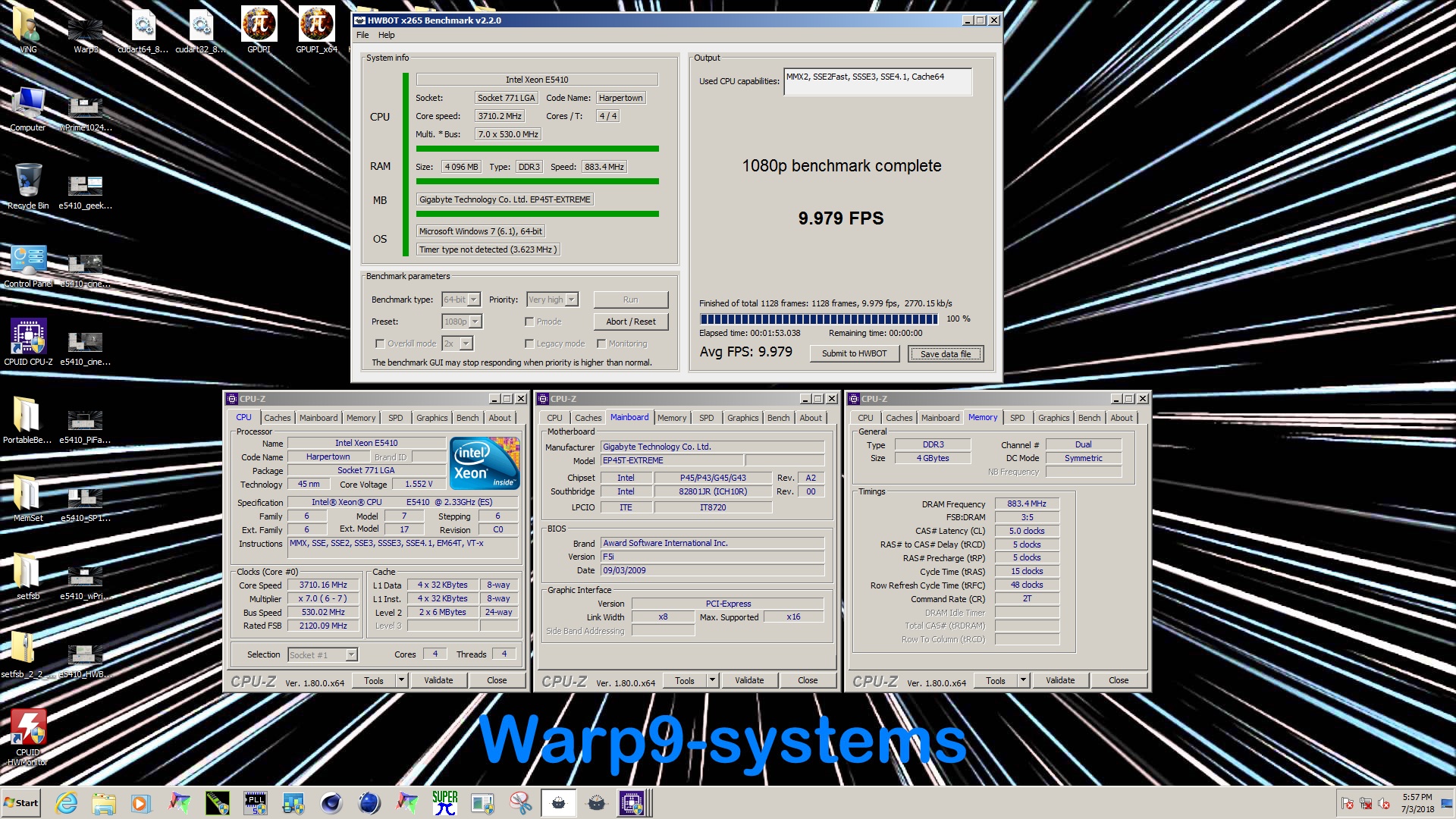
Task: Open Internet Explorer from the taskbar
Action: coord(67,802)
